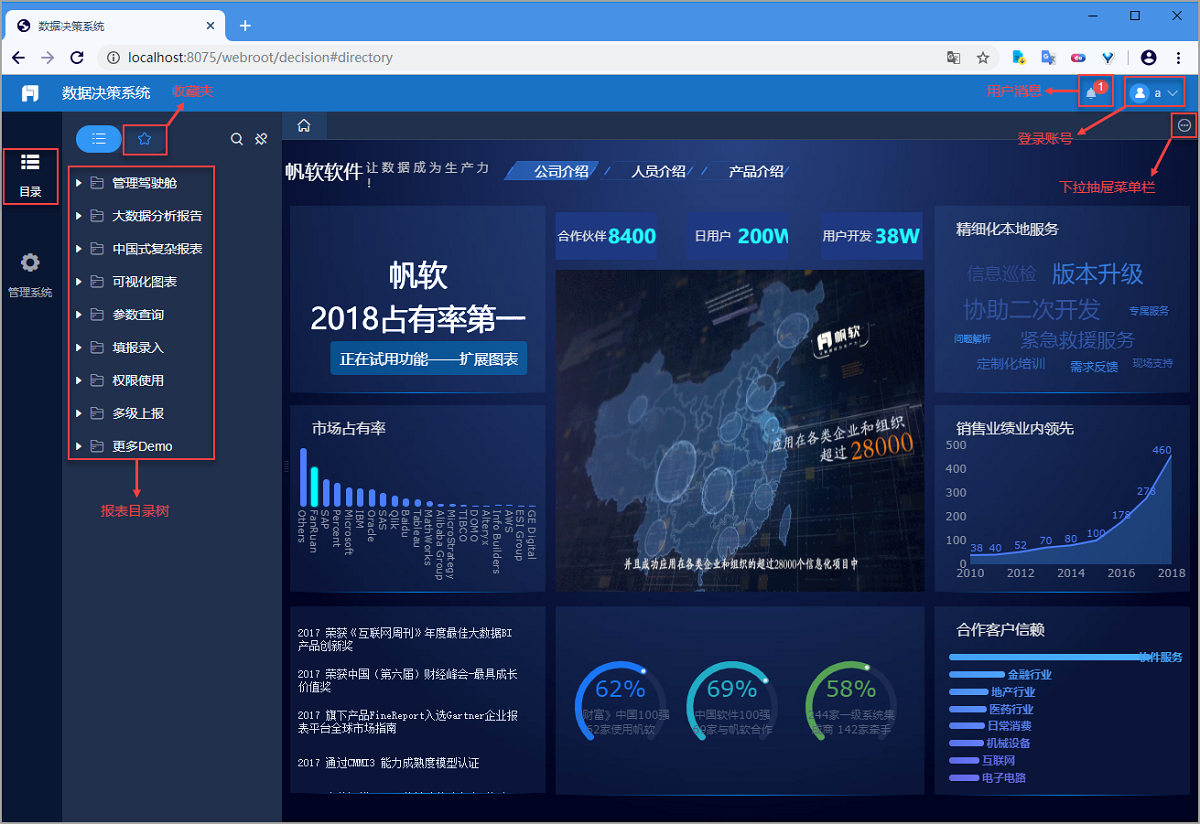
Task: Open the 目录 sidebar section
Action: tap(30, 174)
